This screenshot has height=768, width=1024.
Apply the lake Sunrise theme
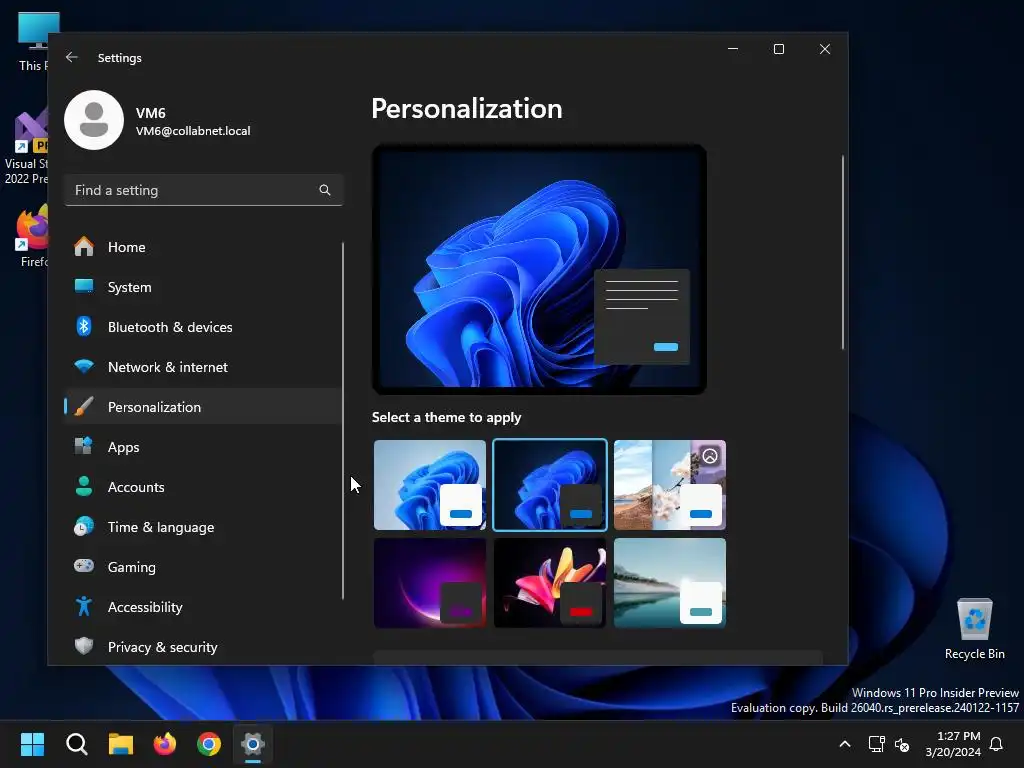click(x=669, y=583)
